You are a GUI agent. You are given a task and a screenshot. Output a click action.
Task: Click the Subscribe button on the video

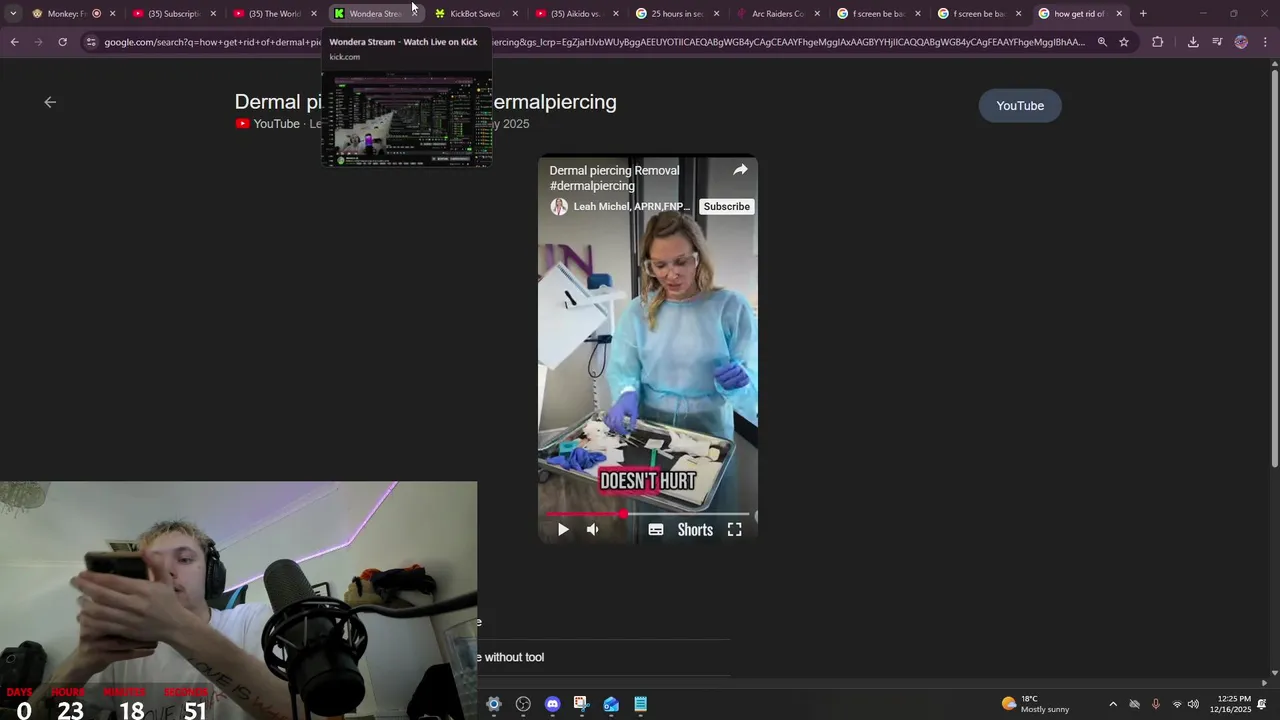click(x=726, y=207)
